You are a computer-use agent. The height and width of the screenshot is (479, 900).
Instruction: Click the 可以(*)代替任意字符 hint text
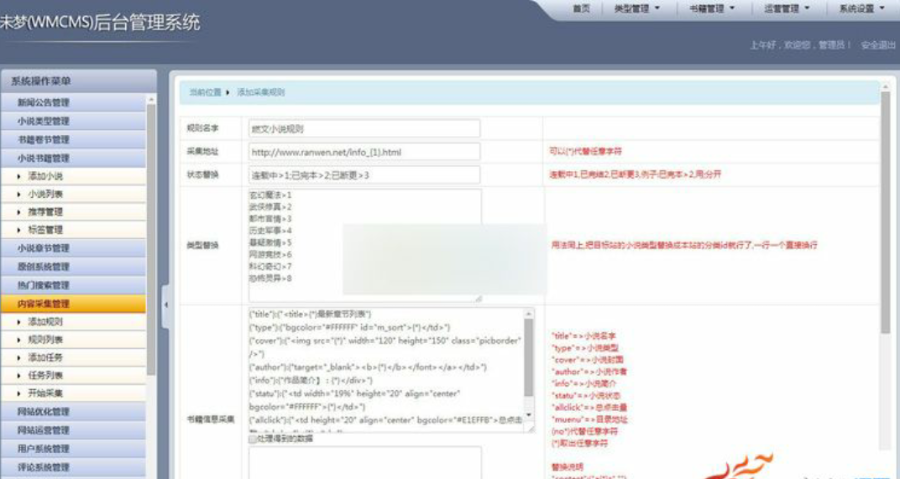pos(585,151)
